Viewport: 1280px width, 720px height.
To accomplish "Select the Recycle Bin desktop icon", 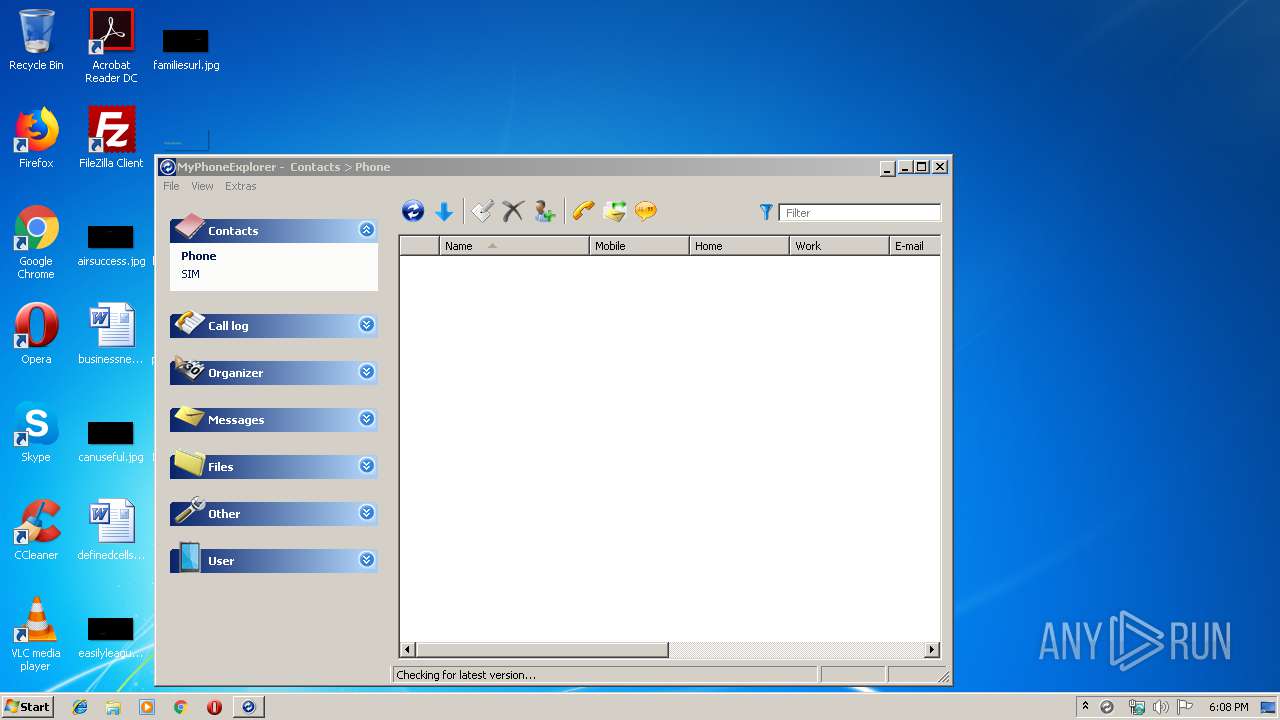I will click(x=36, y=40).
